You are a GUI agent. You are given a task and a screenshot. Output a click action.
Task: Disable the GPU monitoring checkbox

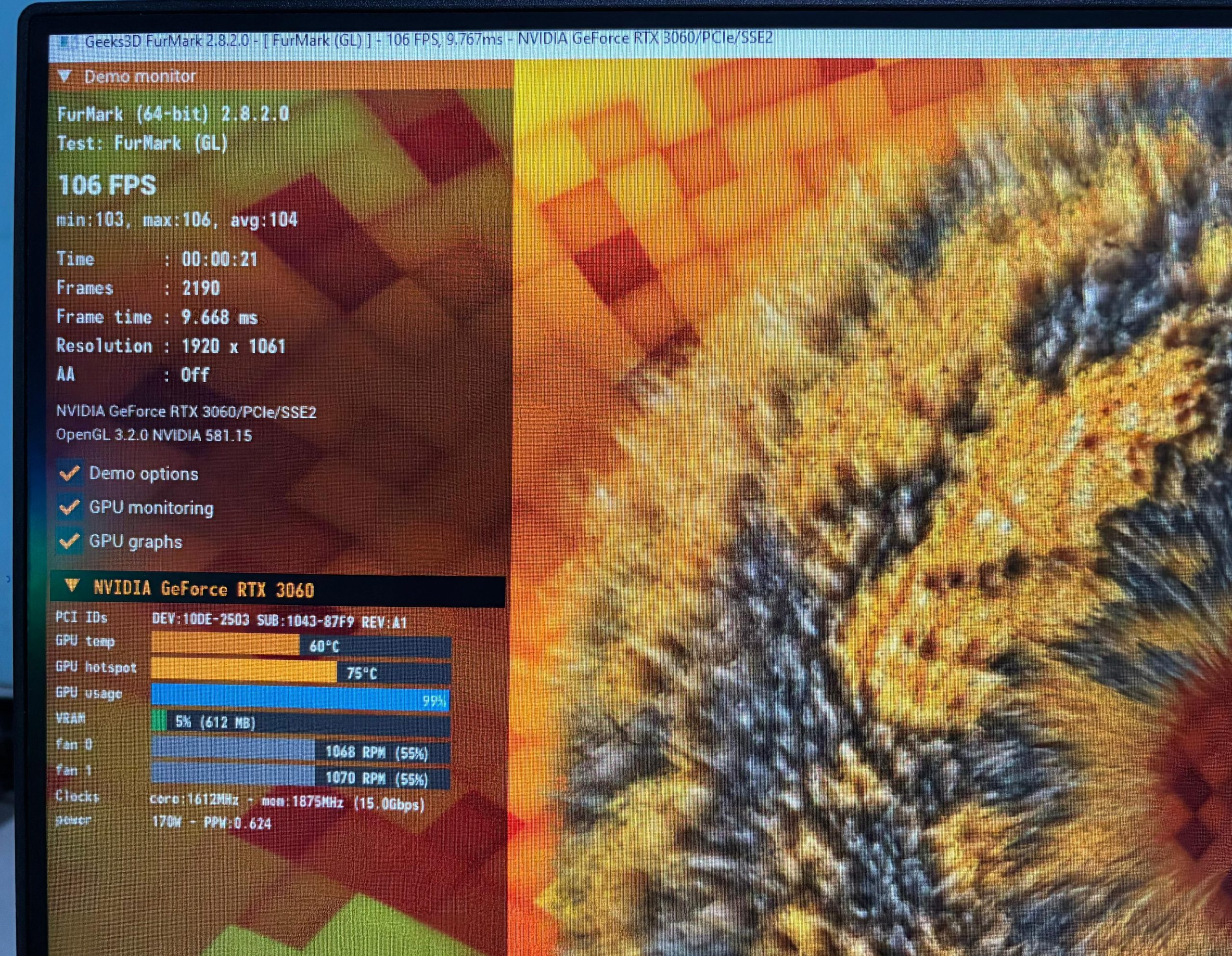pyautogui.click(x=69, y=507)
